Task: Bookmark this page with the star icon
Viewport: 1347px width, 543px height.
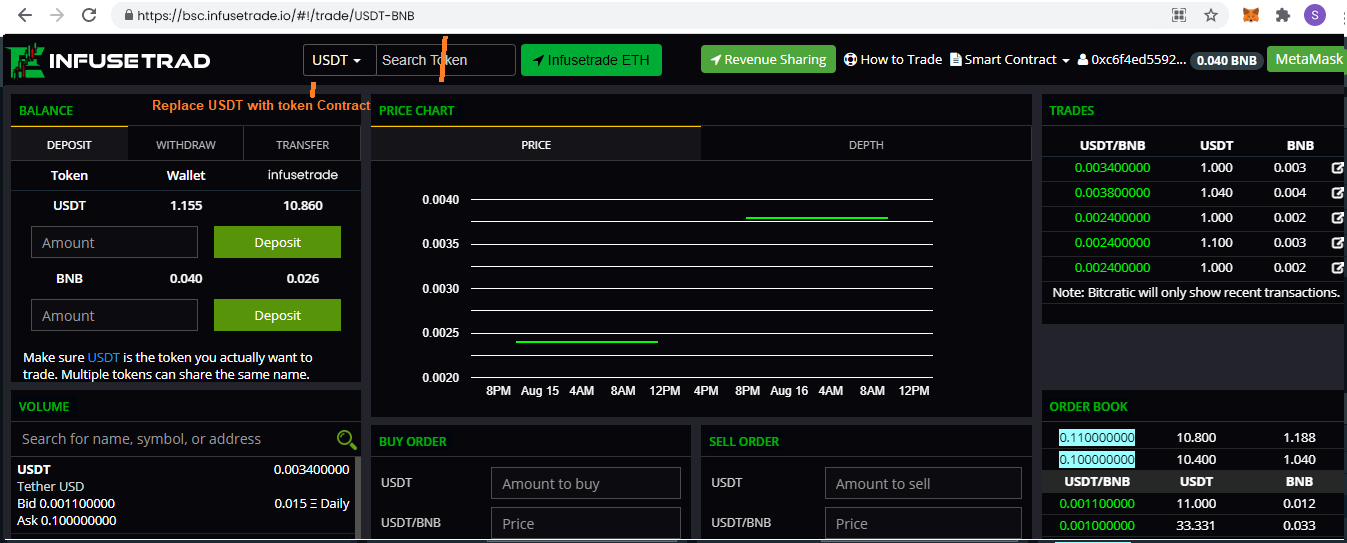Action: click(1211, 16)
